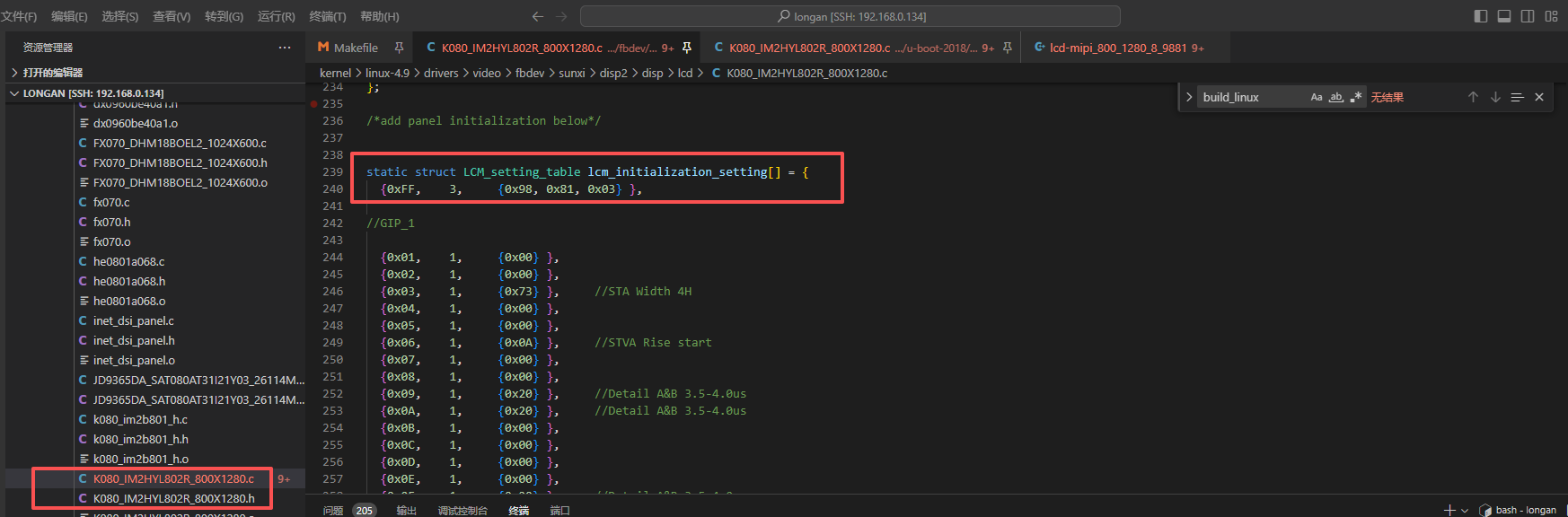Toggle the primary sidebar layout icon
This screenshot has height=517, width=1568.
[x=1481, y=16]
